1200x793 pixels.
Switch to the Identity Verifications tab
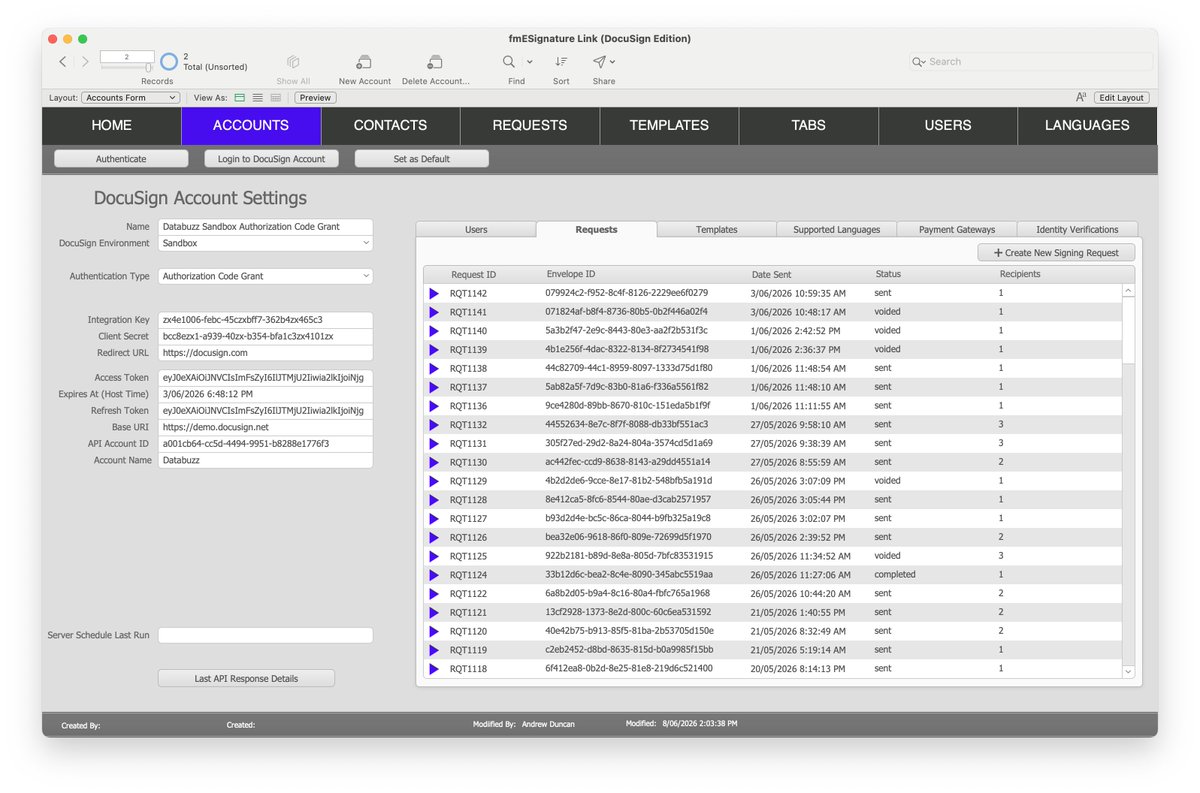pyautogui.click(x=1077, y=230)
